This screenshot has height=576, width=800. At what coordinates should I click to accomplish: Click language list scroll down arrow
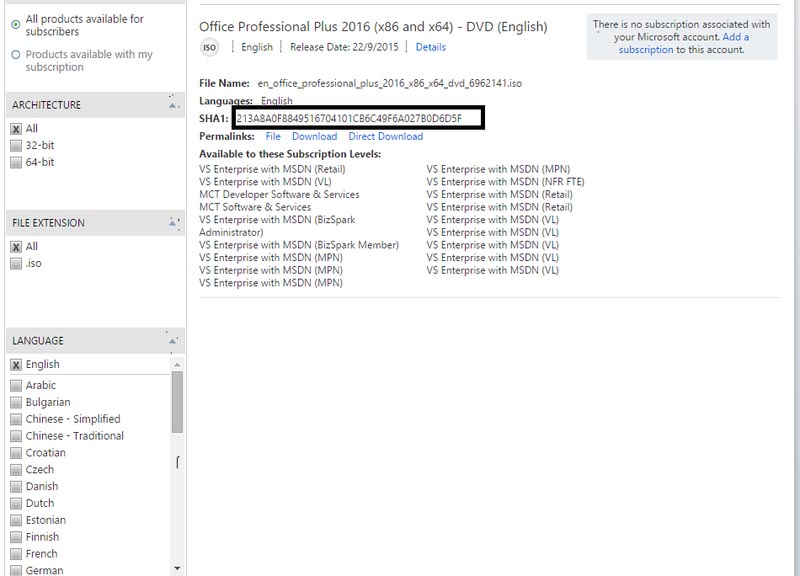[177, 568]
